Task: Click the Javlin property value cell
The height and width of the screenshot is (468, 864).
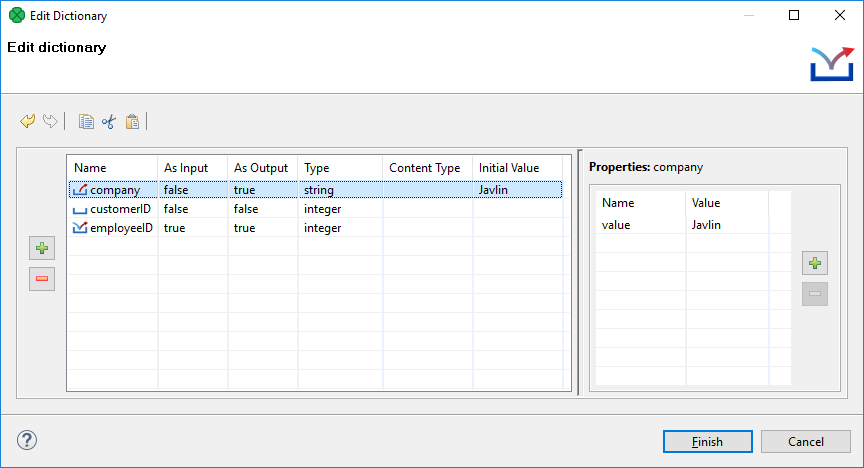Action: [x=727, y=224]
